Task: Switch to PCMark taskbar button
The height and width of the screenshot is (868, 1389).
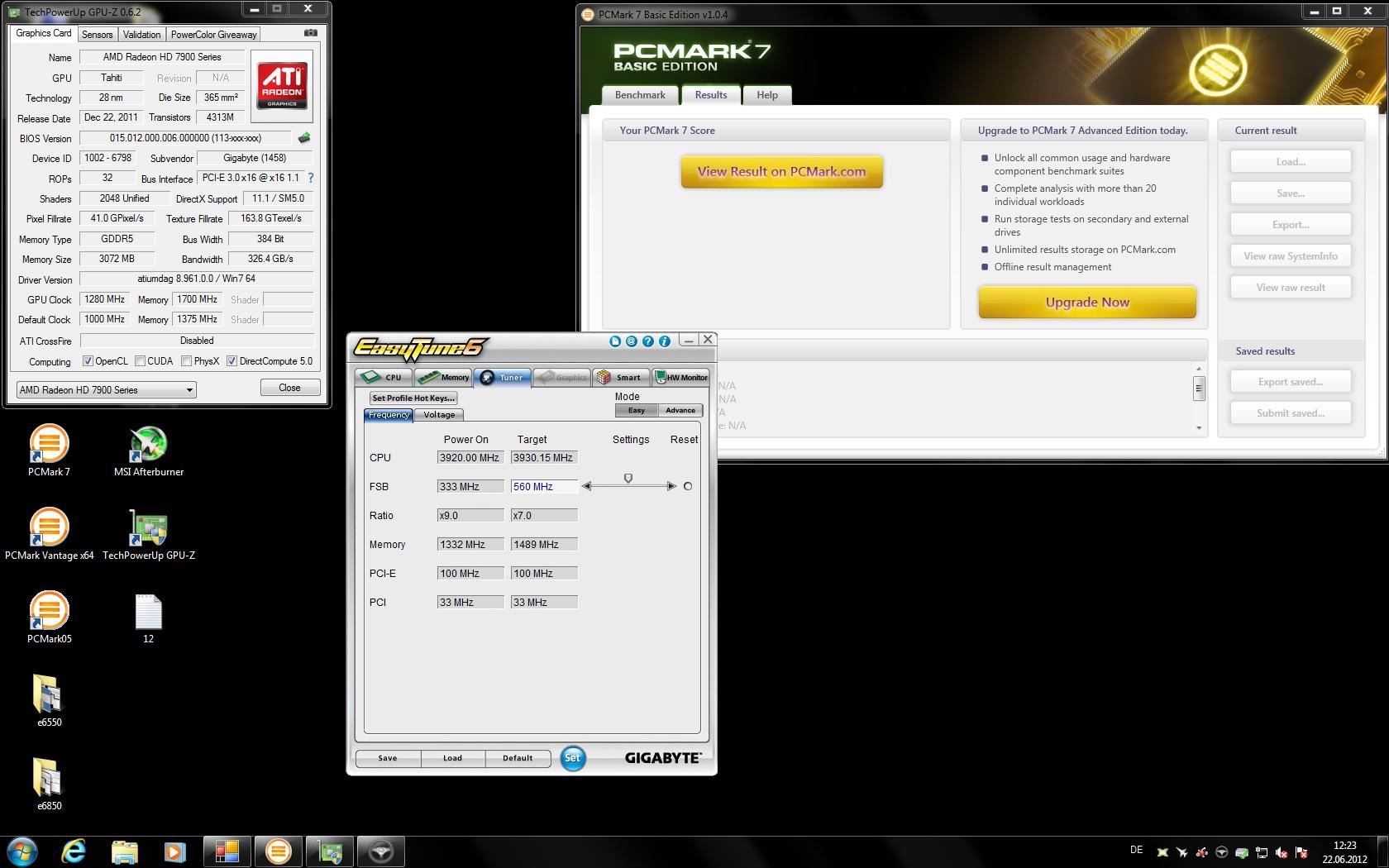Action: (x=279, y=851)
